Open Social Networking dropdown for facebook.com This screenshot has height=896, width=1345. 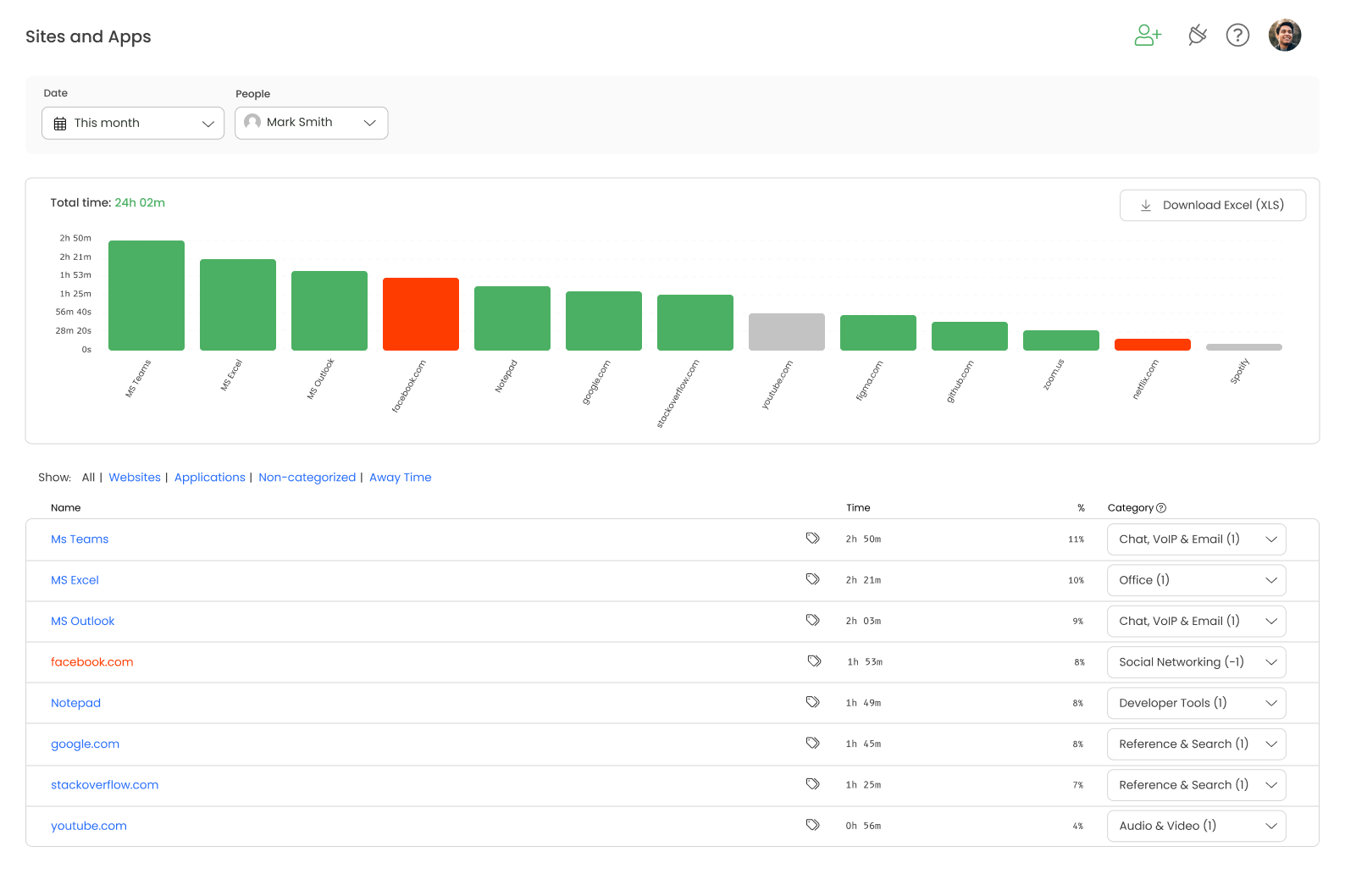tap(1196, 662)
